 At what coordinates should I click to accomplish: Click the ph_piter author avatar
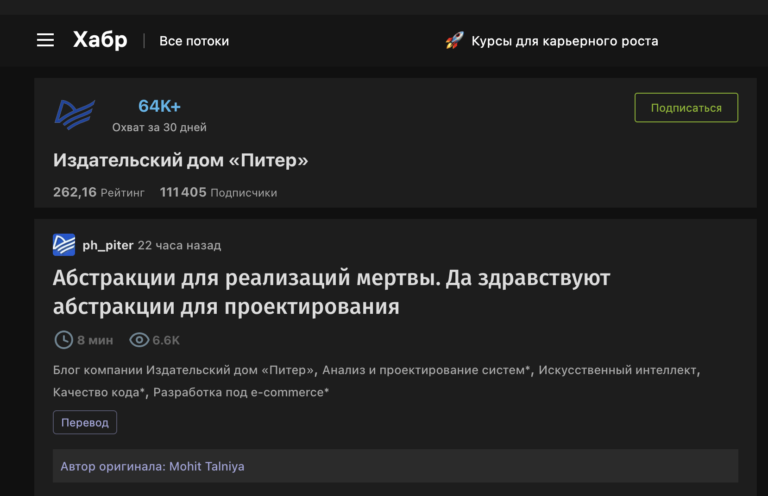click(64, 245)
